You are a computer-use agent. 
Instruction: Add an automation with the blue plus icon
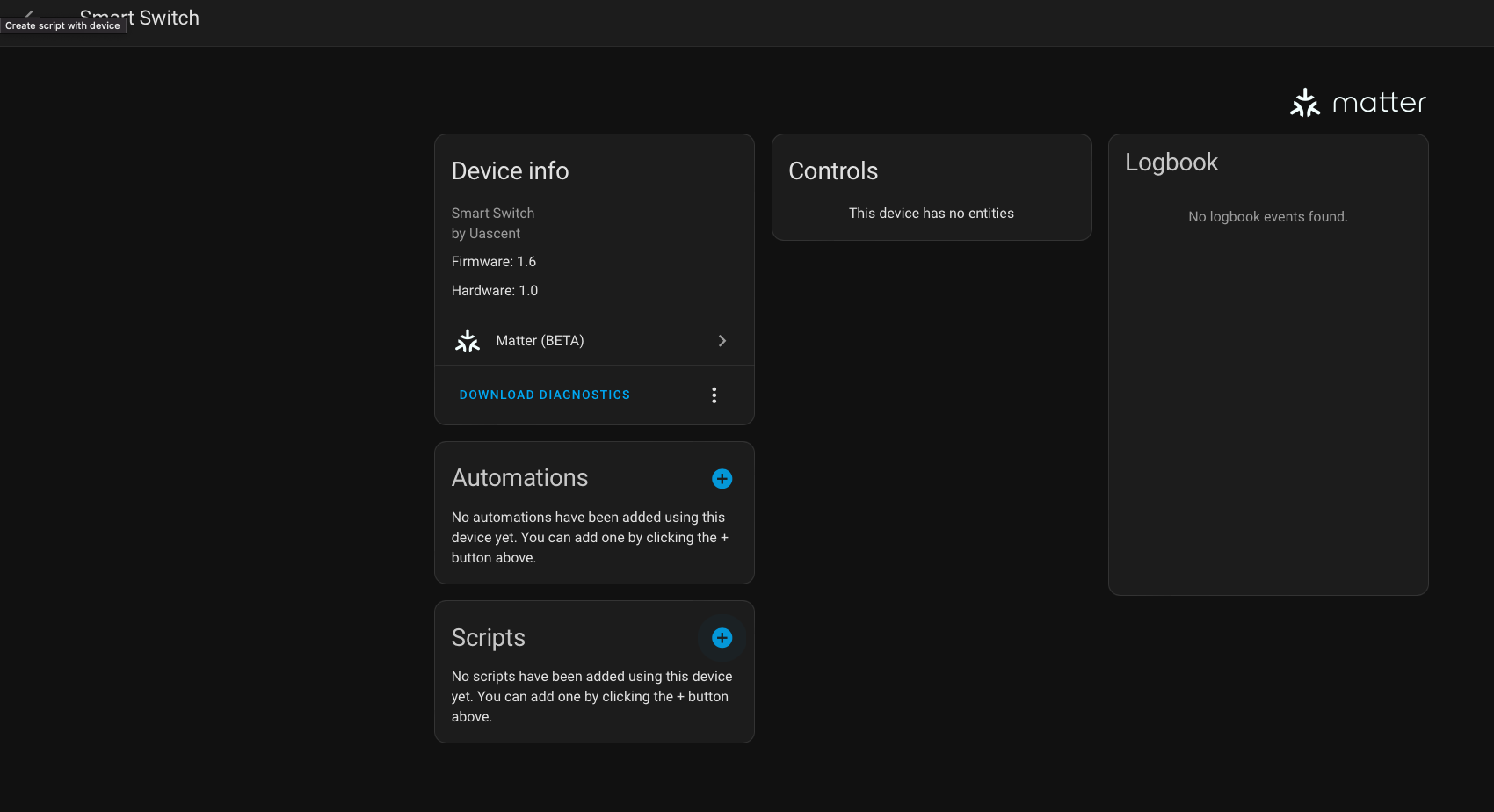click(x=722, y=478)
